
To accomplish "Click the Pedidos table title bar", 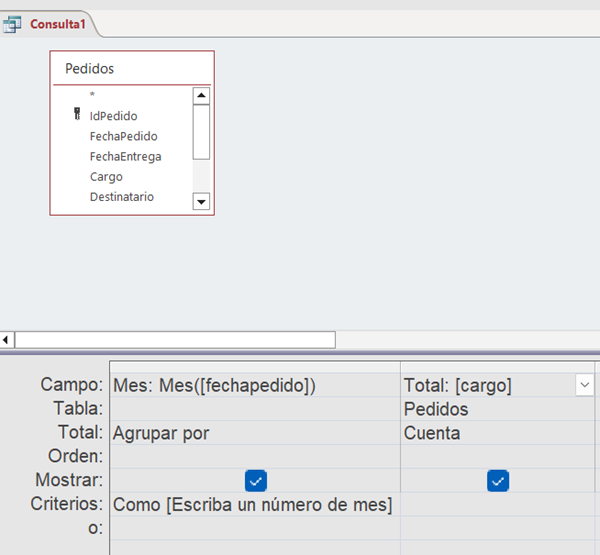I will click(132, 69).
